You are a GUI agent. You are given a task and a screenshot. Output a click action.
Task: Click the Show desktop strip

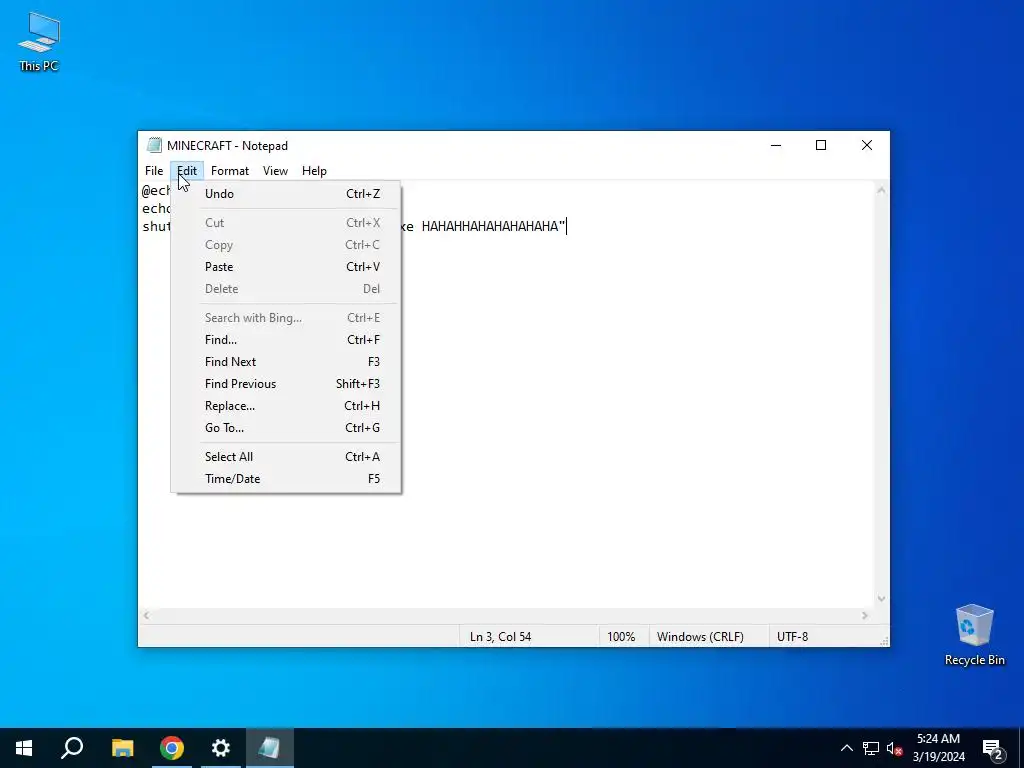[1021, 748]
